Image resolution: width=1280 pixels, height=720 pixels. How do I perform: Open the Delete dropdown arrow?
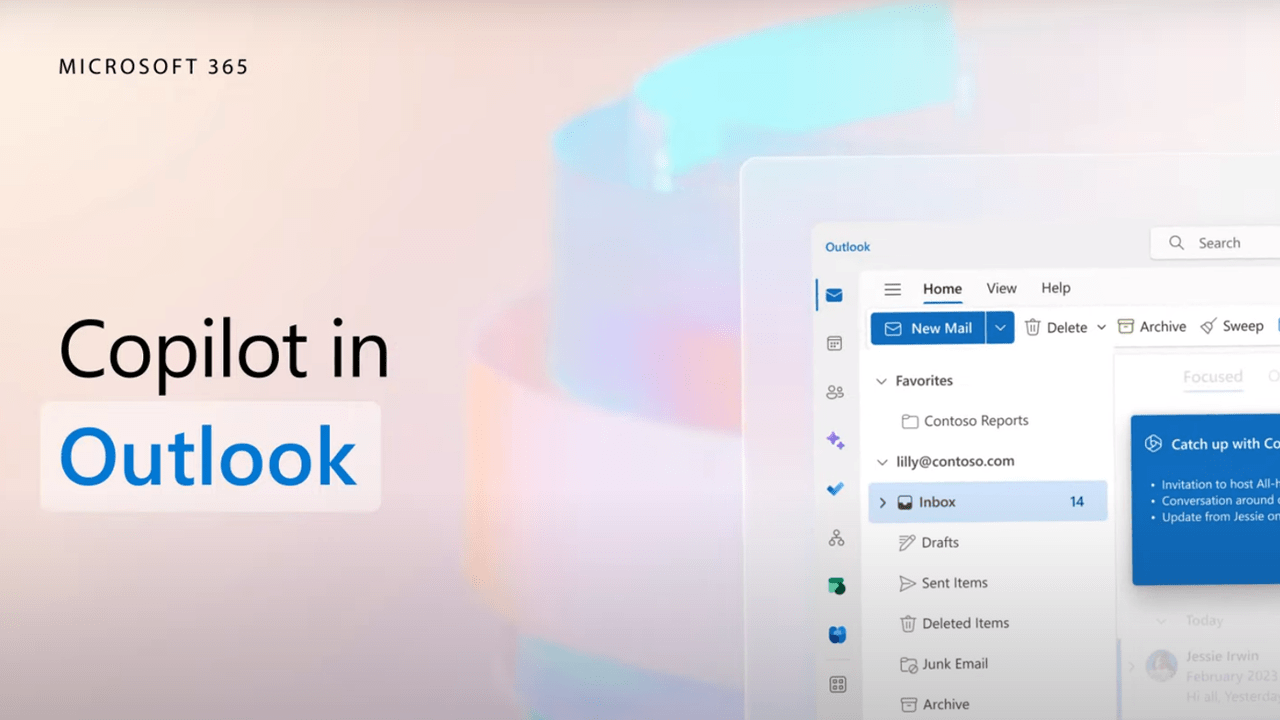pos(1101,327)
